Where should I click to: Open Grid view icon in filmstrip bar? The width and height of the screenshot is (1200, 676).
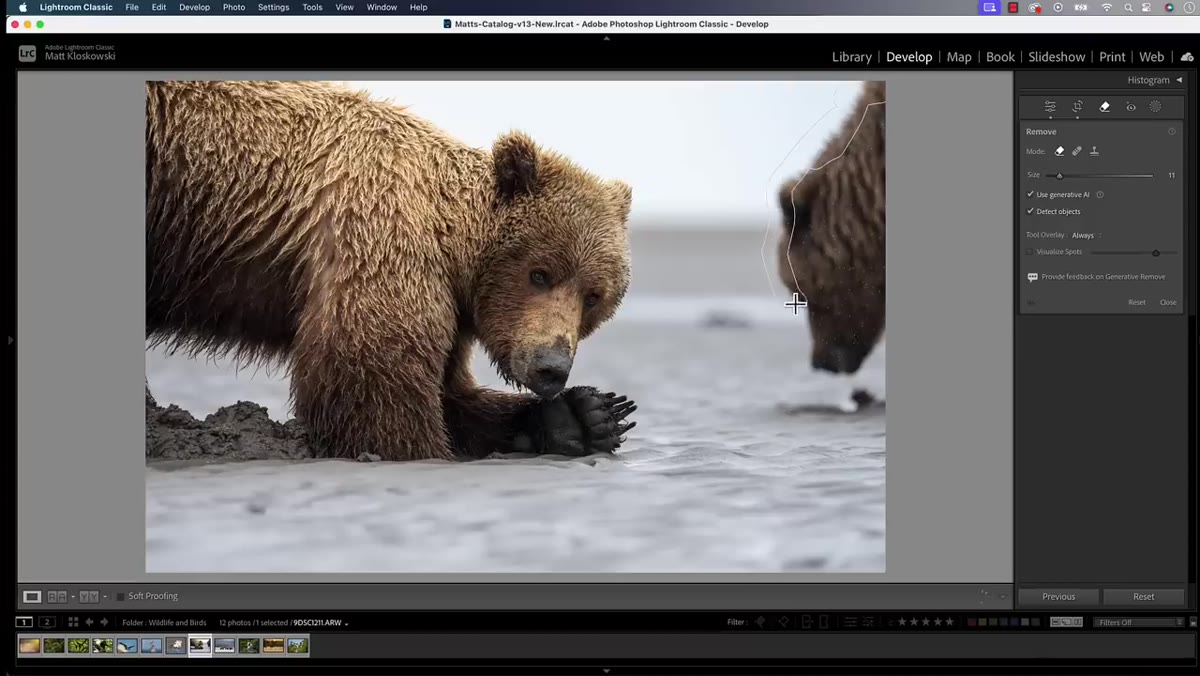click(x=73, y=622)
